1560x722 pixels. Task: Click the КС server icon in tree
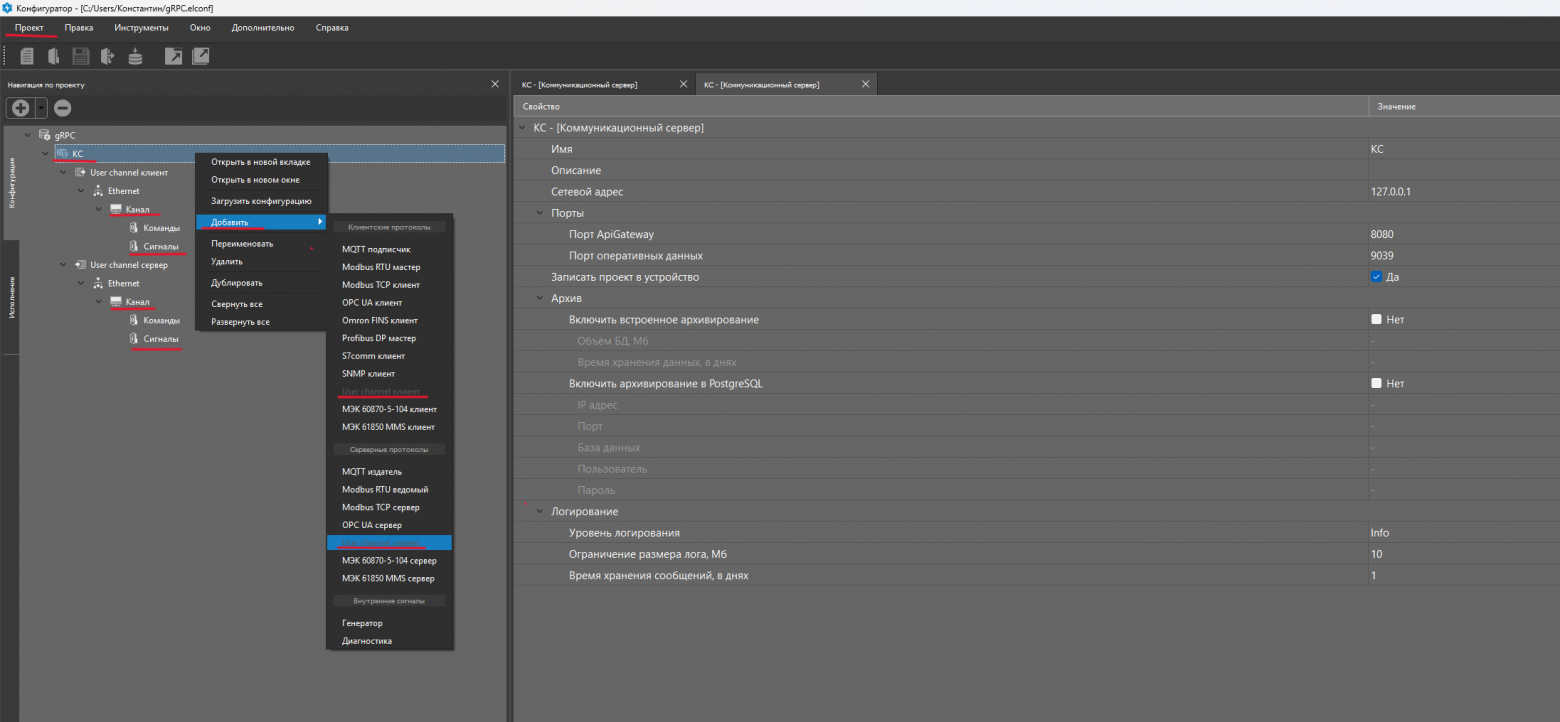click(62, 153)
